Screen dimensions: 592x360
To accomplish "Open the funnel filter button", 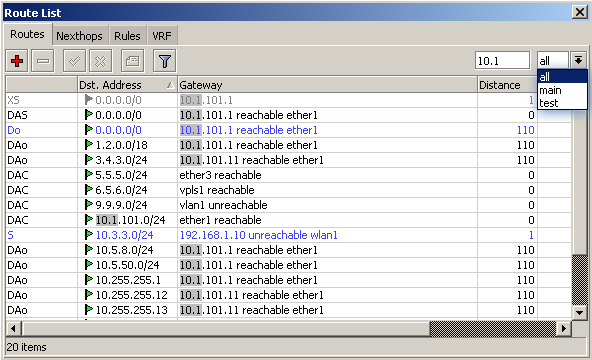I will [165, 61].
